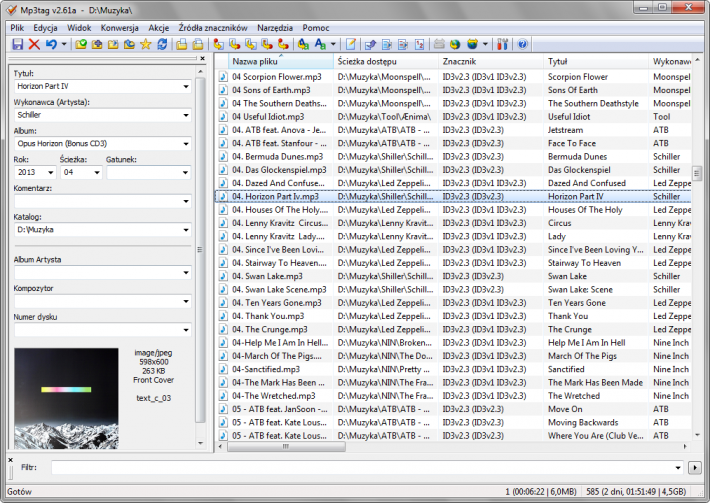Open options with the tools icon

pos(503,44)
